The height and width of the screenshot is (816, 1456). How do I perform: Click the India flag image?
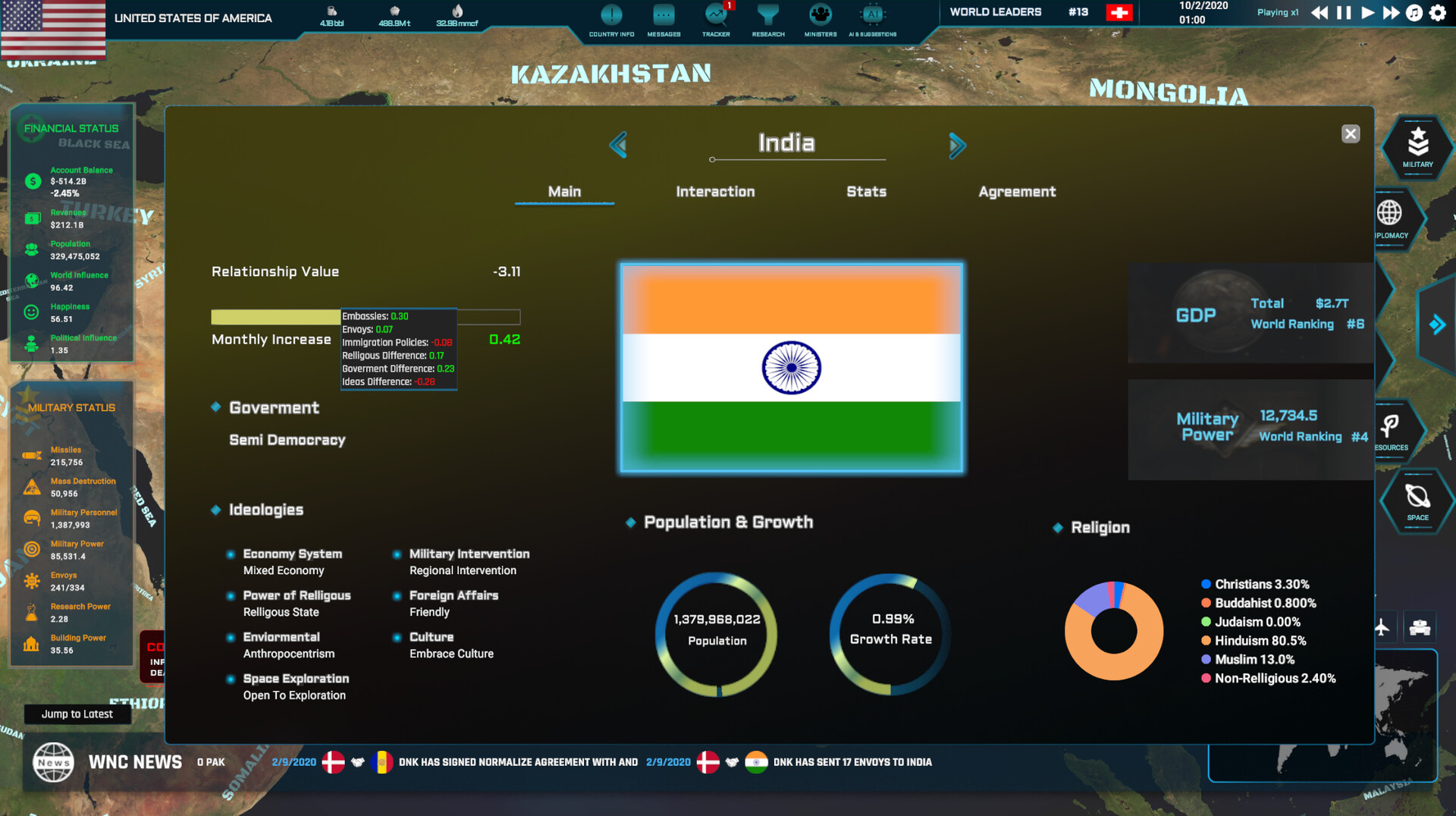(791, 368)
